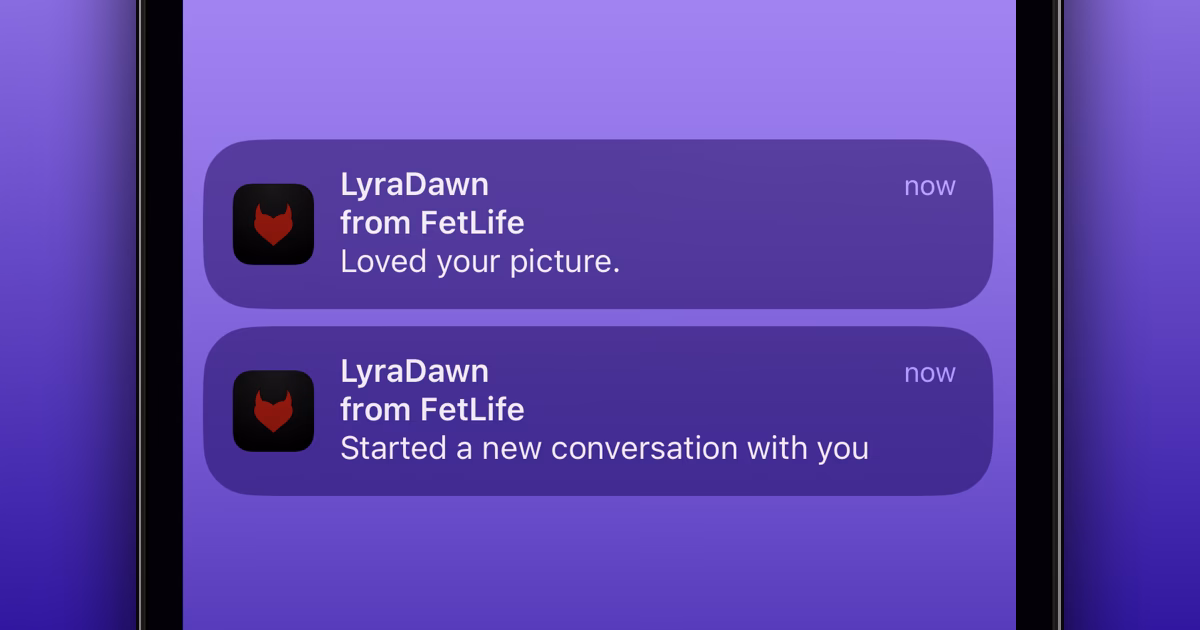Open the 'Loved your picture' notification
1200x630 pixels.
click(600, 222)
